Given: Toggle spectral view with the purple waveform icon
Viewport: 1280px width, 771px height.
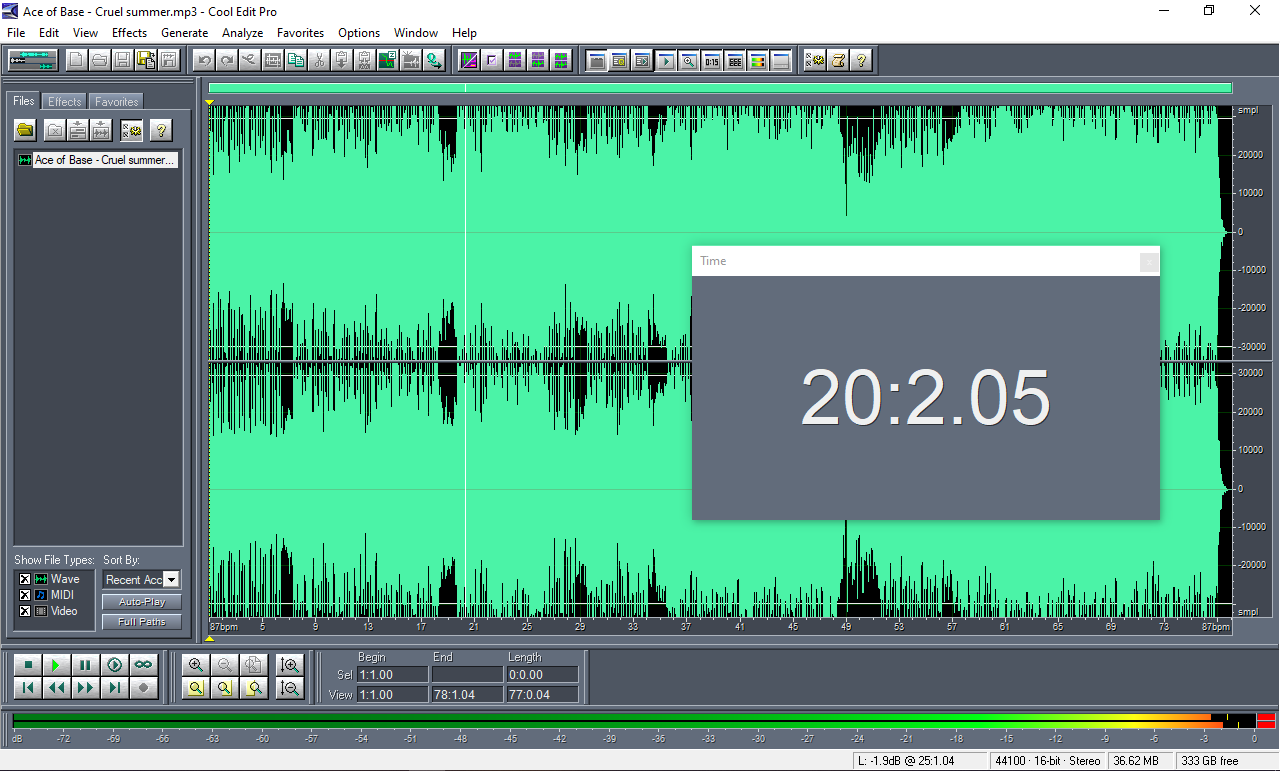Looking at the screenshot, I should point(469,60).
